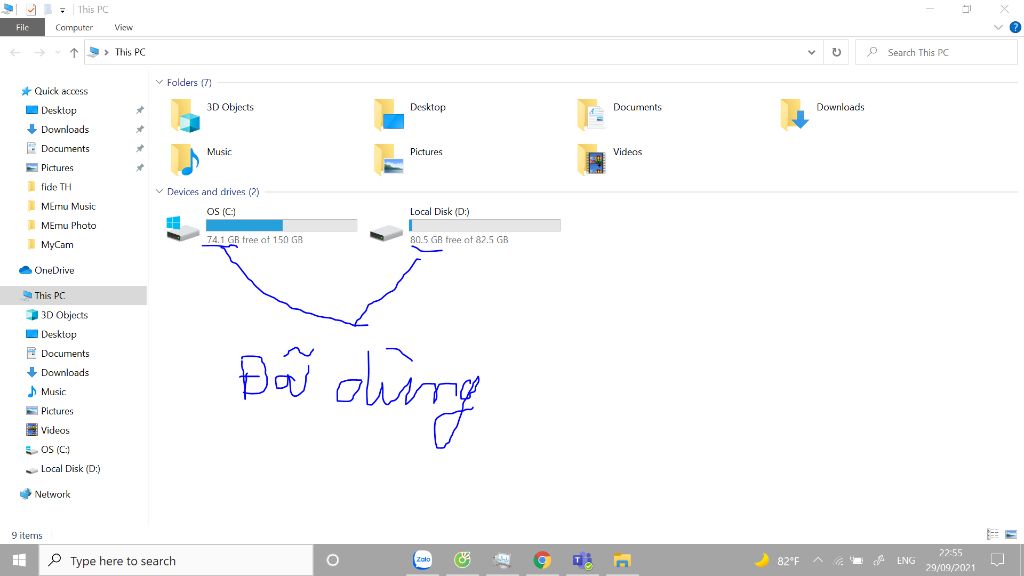
Task: Open the Windows Start menu
Action: tap(19, 560)
